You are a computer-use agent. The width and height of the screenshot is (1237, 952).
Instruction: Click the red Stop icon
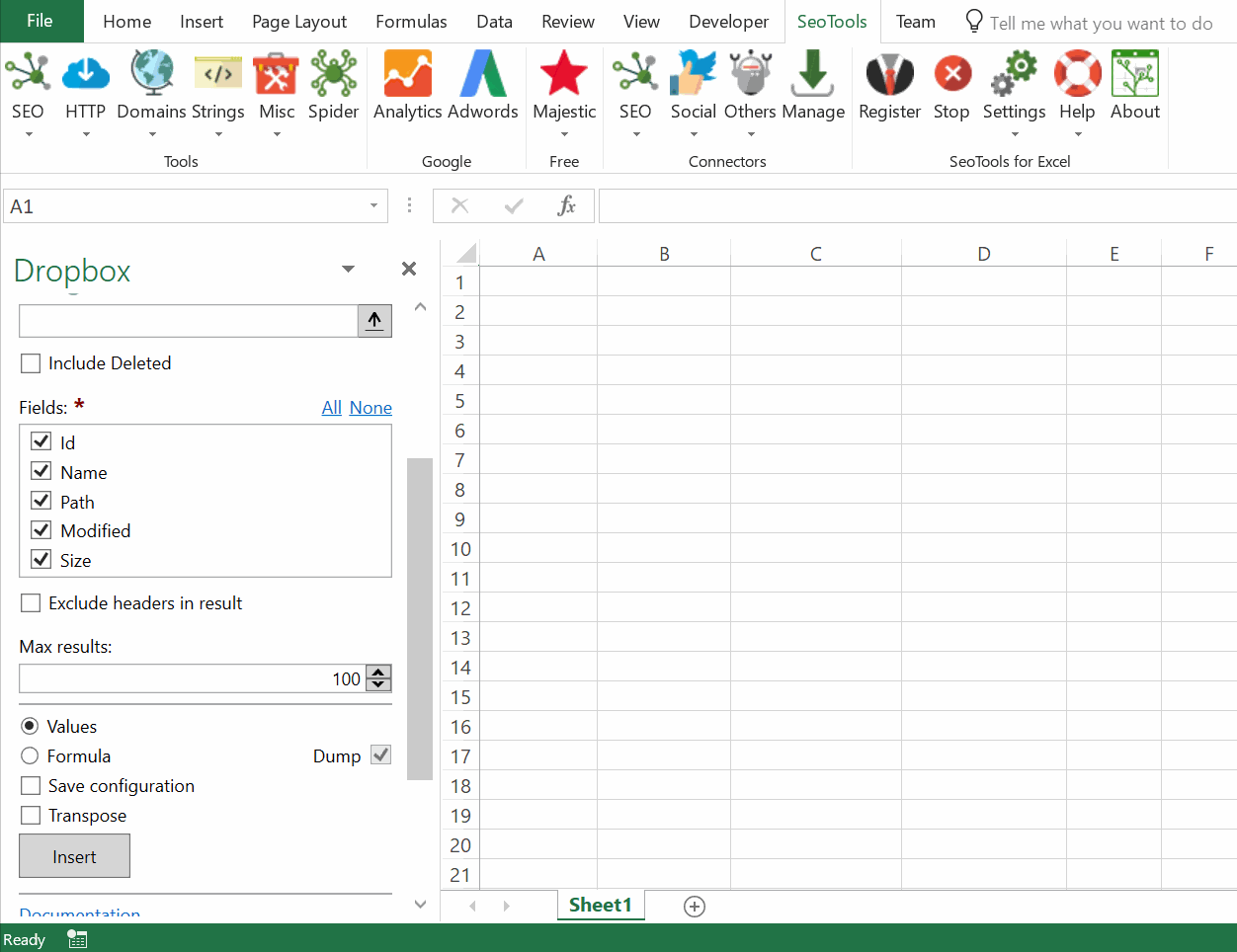coord(952,73)
